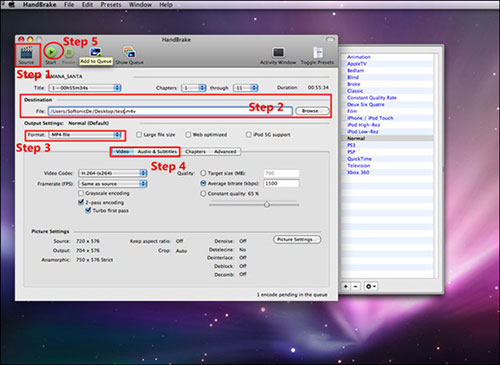Select the Xbox 360 preset
The image size is (500, 365).
pos(358,172)
